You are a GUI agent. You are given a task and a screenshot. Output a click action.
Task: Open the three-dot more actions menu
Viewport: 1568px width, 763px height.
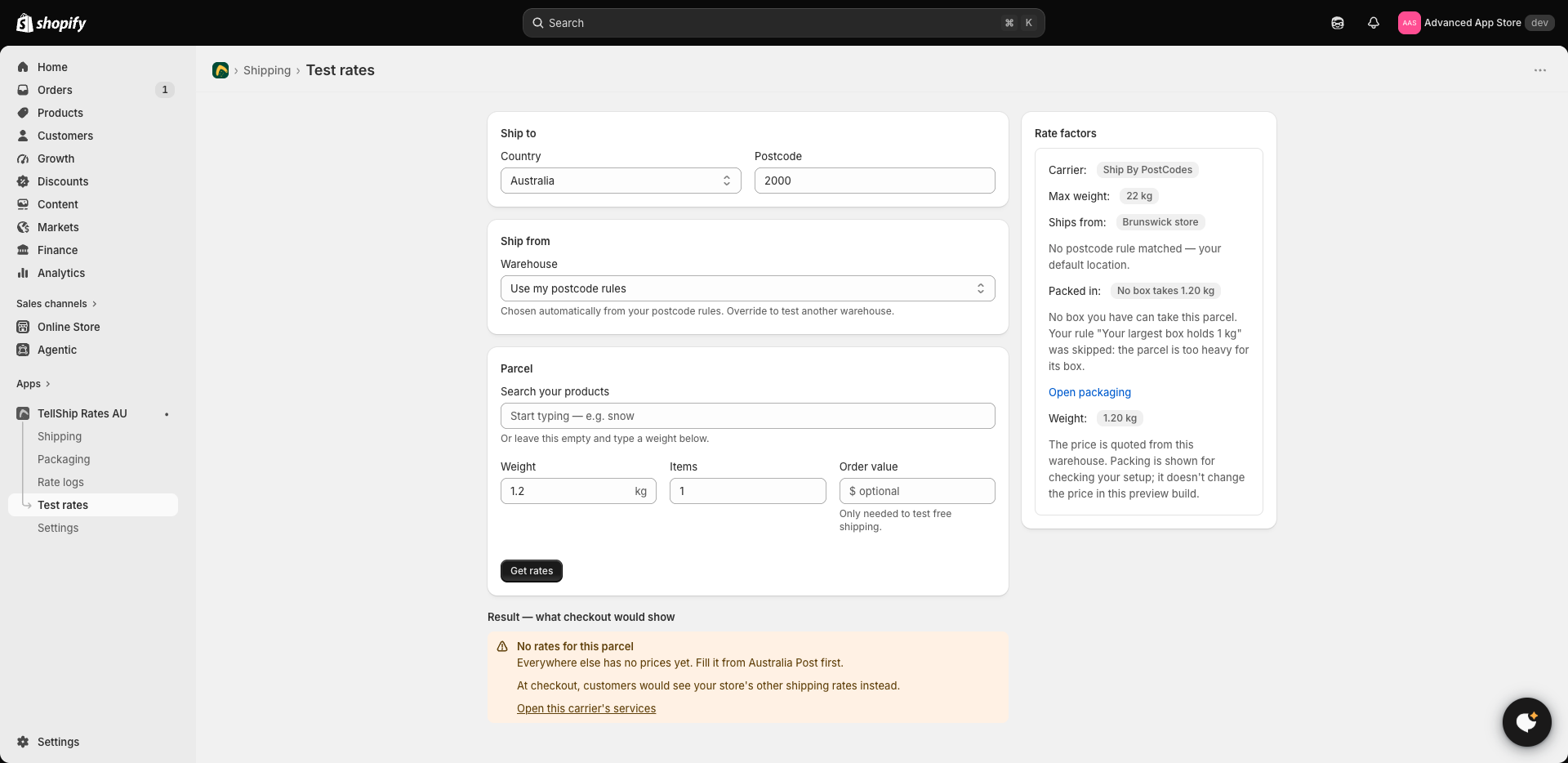1540,70
